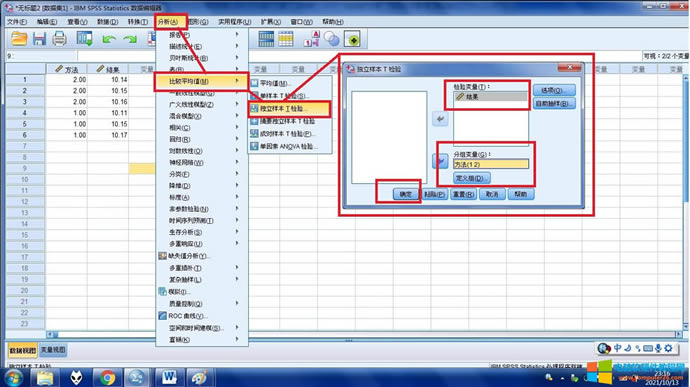Screen dimensions: 690x387
Task: Click the horizontal scrollbar under data grid
Action: 364,335
